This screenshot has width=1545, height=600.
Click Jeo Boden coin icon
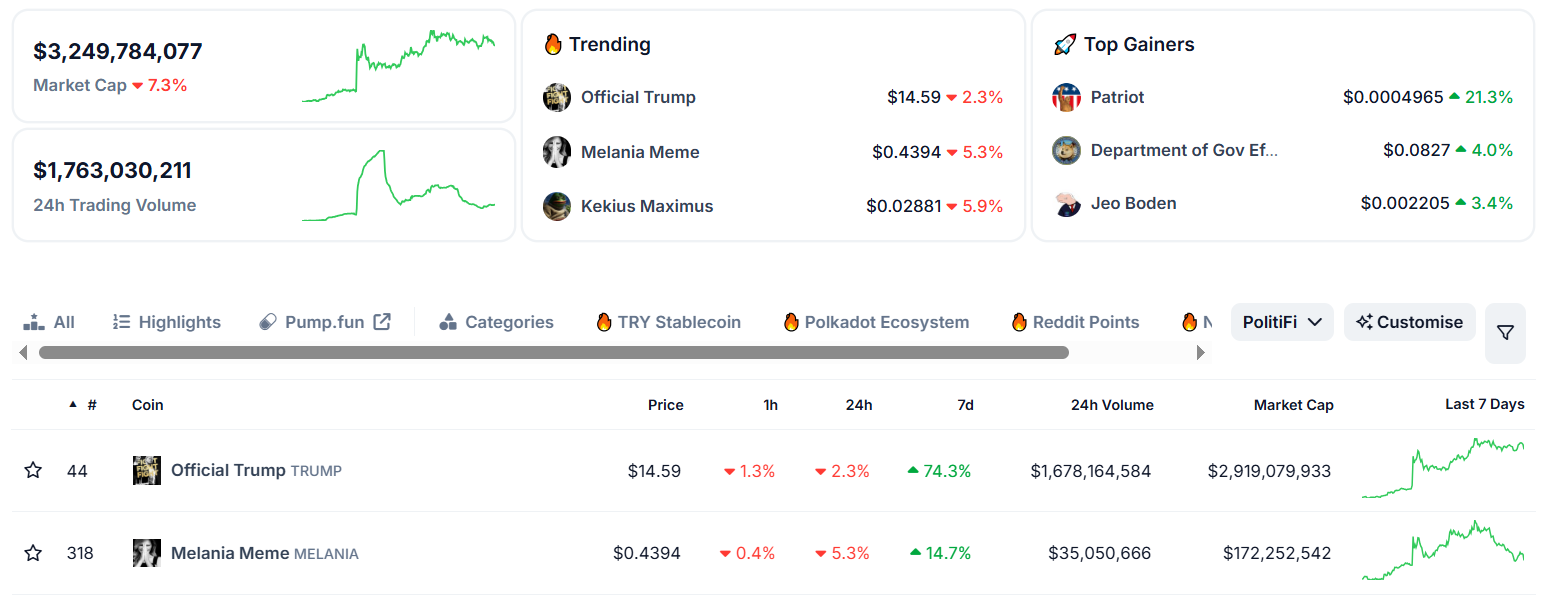coord(1067,203)
